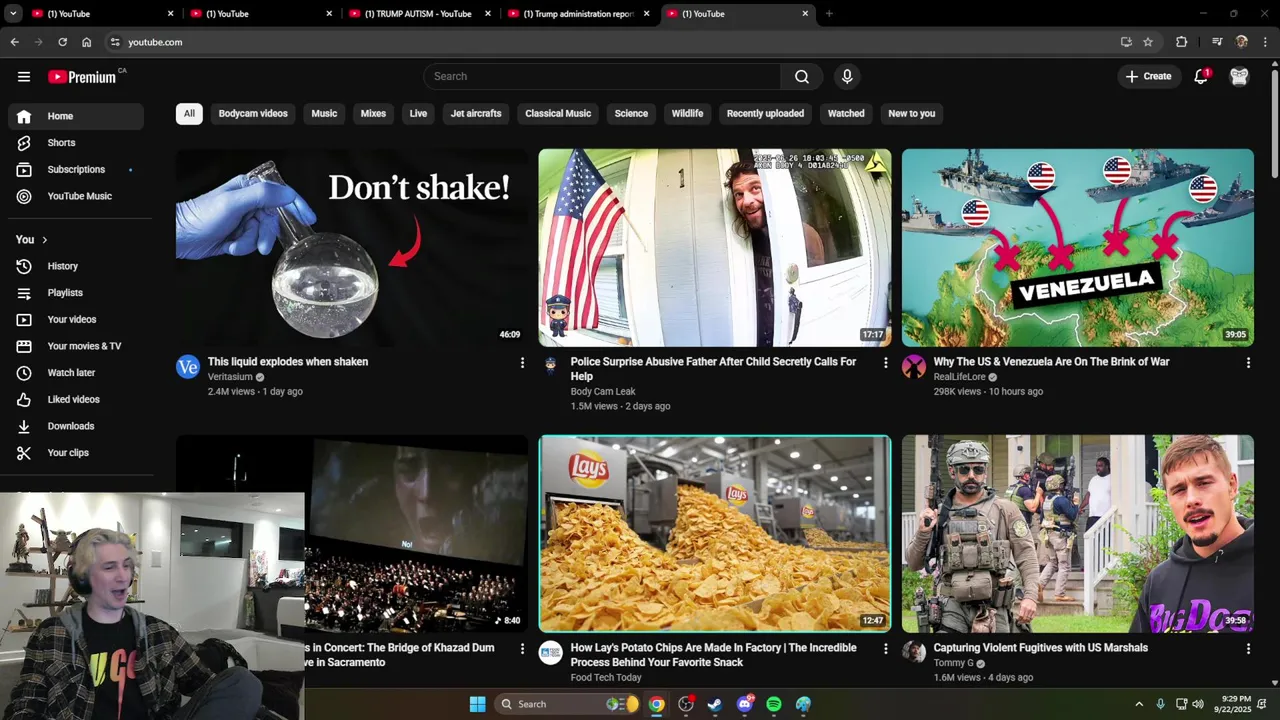Open Your clips in the sidebar
Image resolution: width=1280 pixels, height=720 pixels.
tap(76, 453)
